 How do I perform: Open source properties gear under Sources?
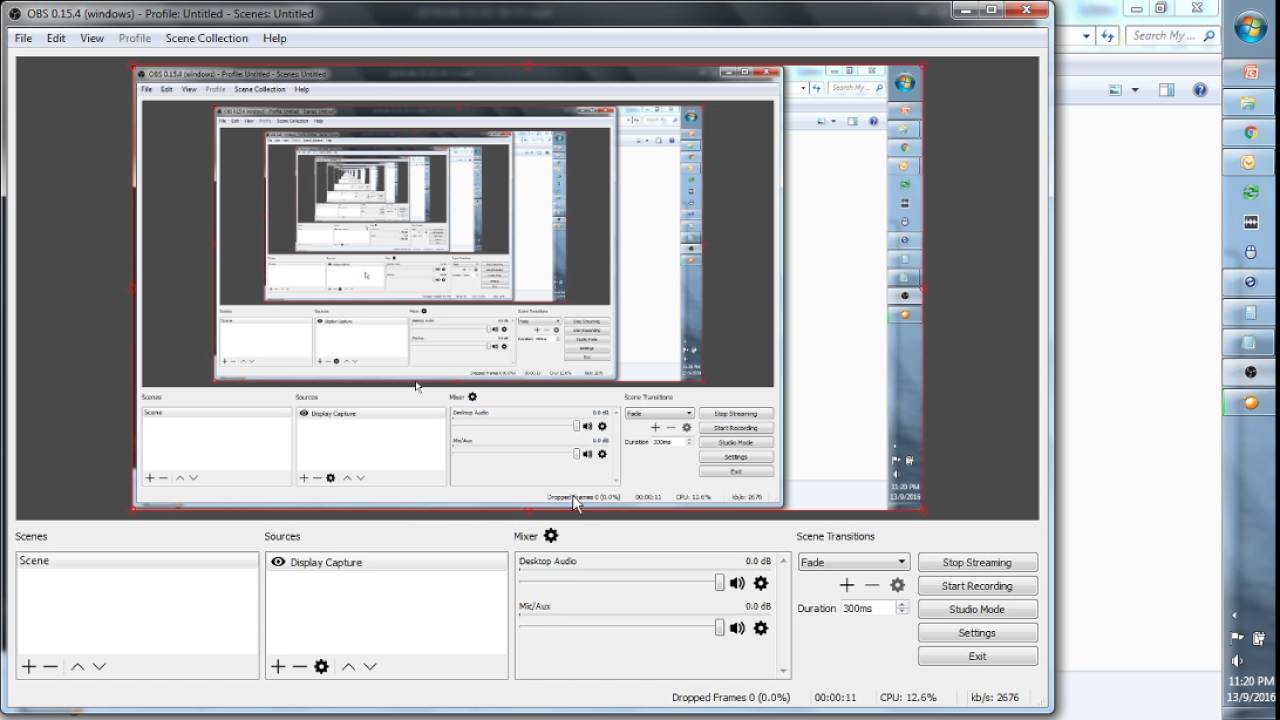click(x=321, y=666)
